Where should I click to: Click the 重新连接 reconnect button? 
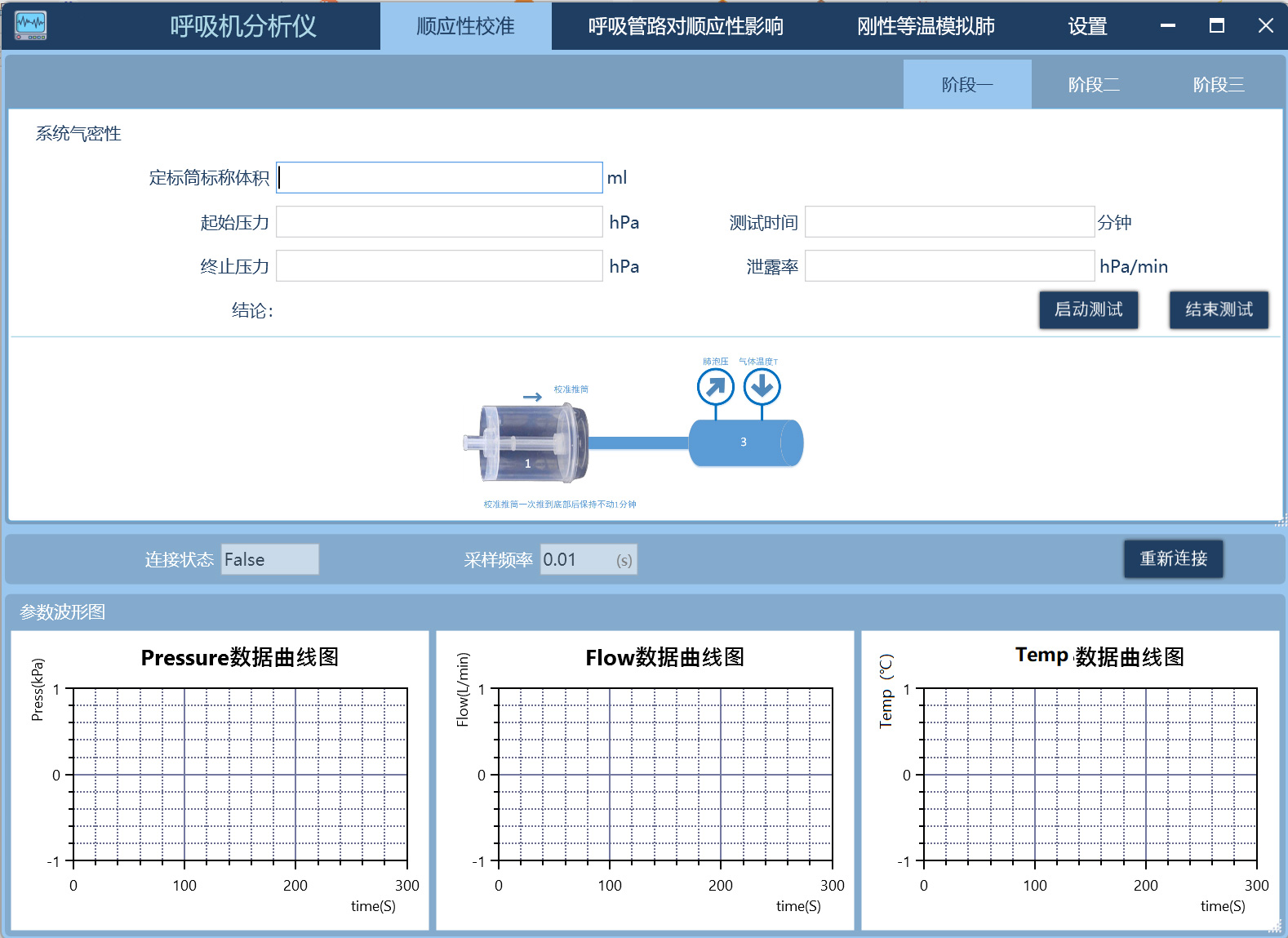click(1173, 558)
